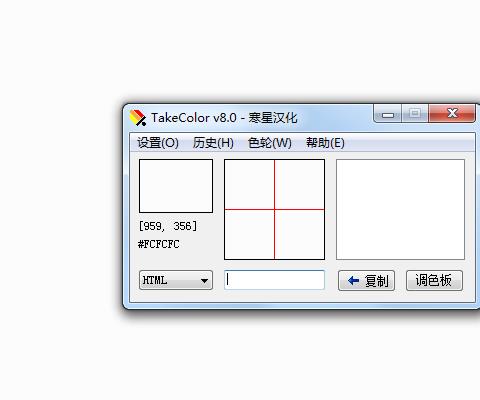
Task: Click the 复制 copy button
Action: tap(366, 281)
